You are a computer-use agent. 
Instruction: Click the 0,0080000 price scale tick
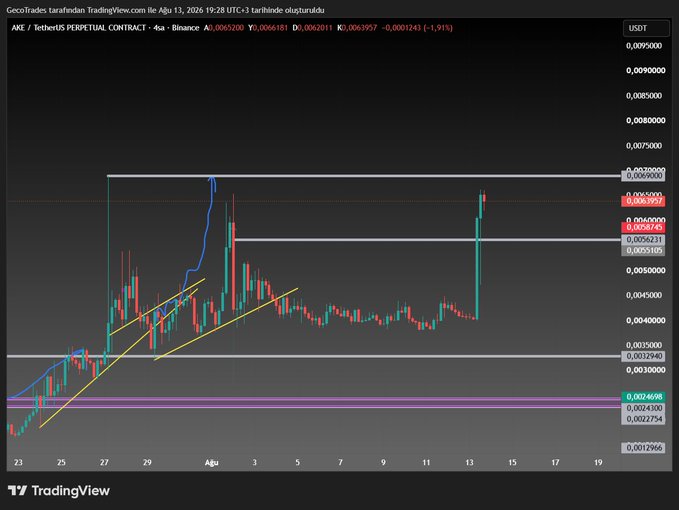point(645,120)
